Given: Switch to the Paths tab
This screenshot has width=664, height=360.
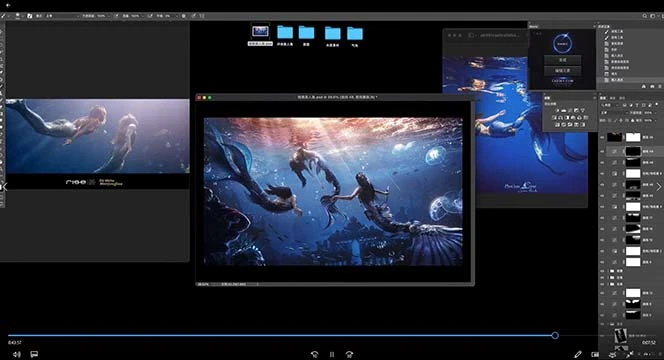Looking at the screenshot, I should 622,98.
